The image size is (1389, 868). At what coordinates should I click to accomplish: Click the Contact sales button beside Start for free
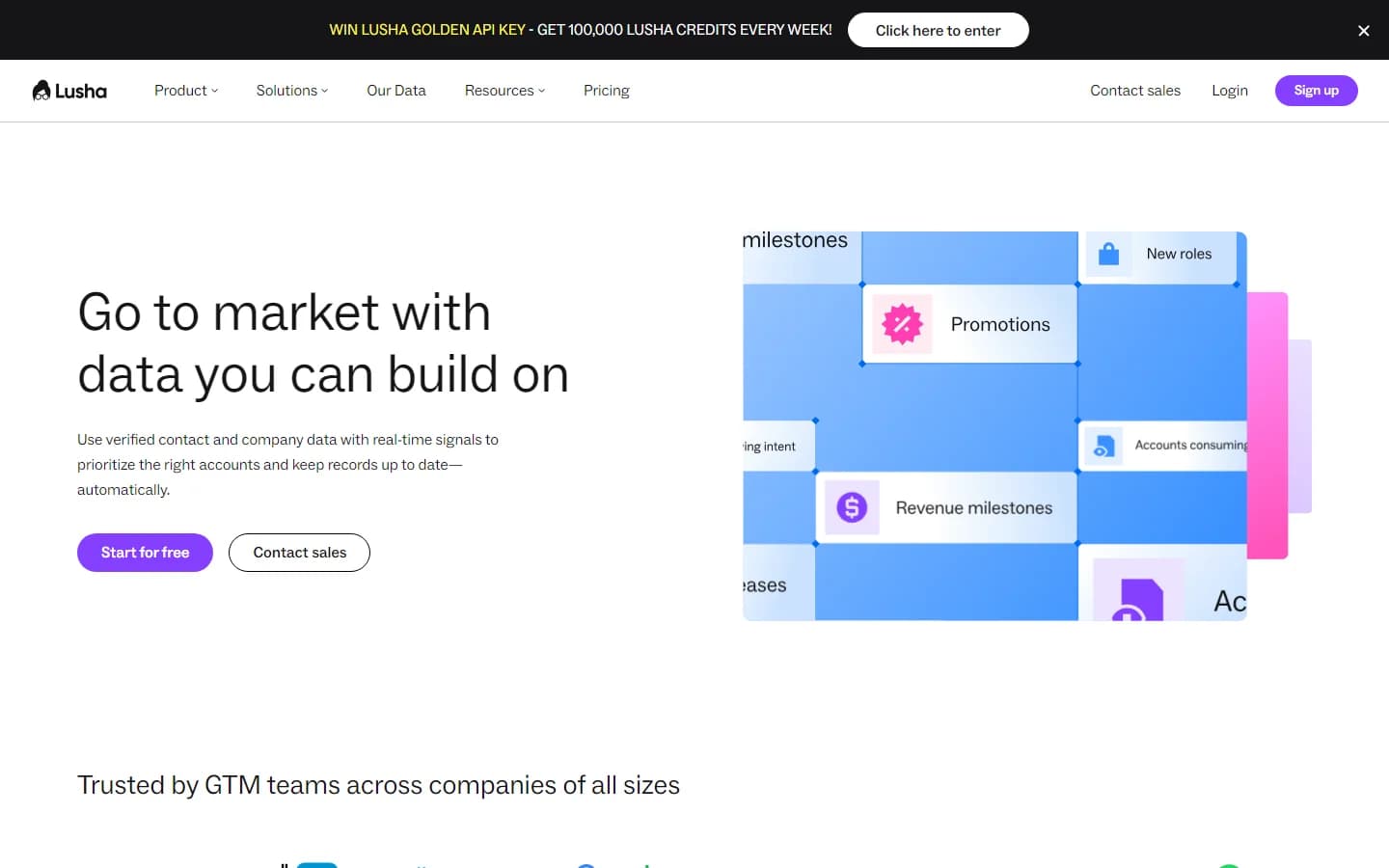point(299,552)
